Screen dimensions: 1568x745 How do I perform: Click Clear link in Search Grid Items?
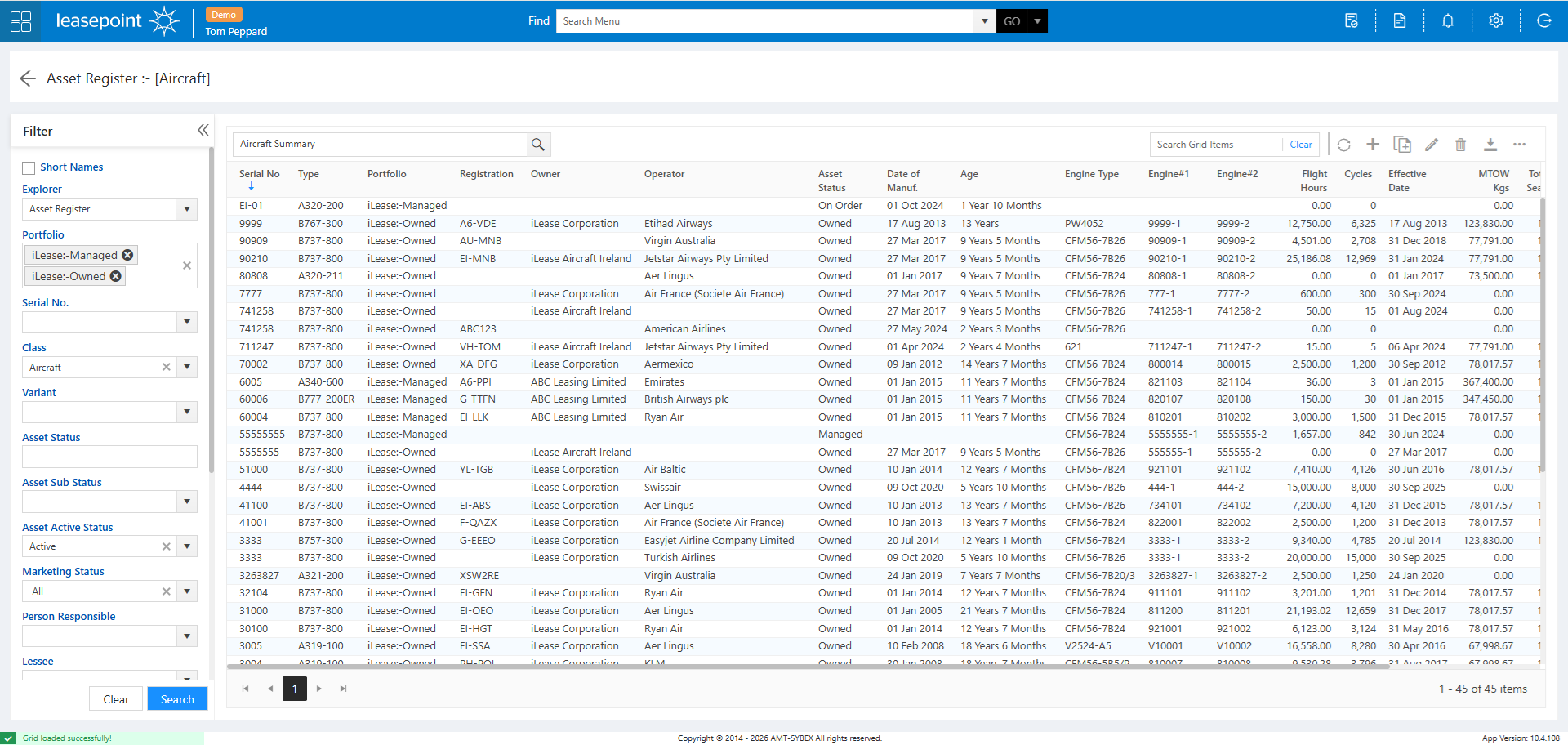tap(1301, 145)
